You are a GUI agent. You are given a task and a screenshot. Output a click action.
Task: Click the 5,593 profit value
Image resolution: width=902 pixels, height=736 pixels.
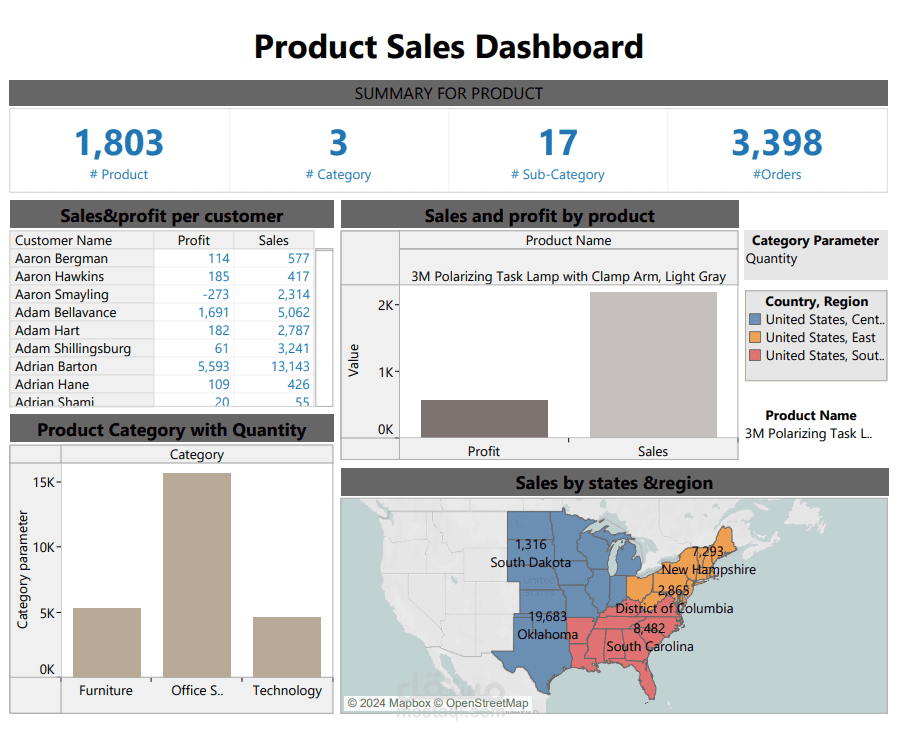(213, 367)
